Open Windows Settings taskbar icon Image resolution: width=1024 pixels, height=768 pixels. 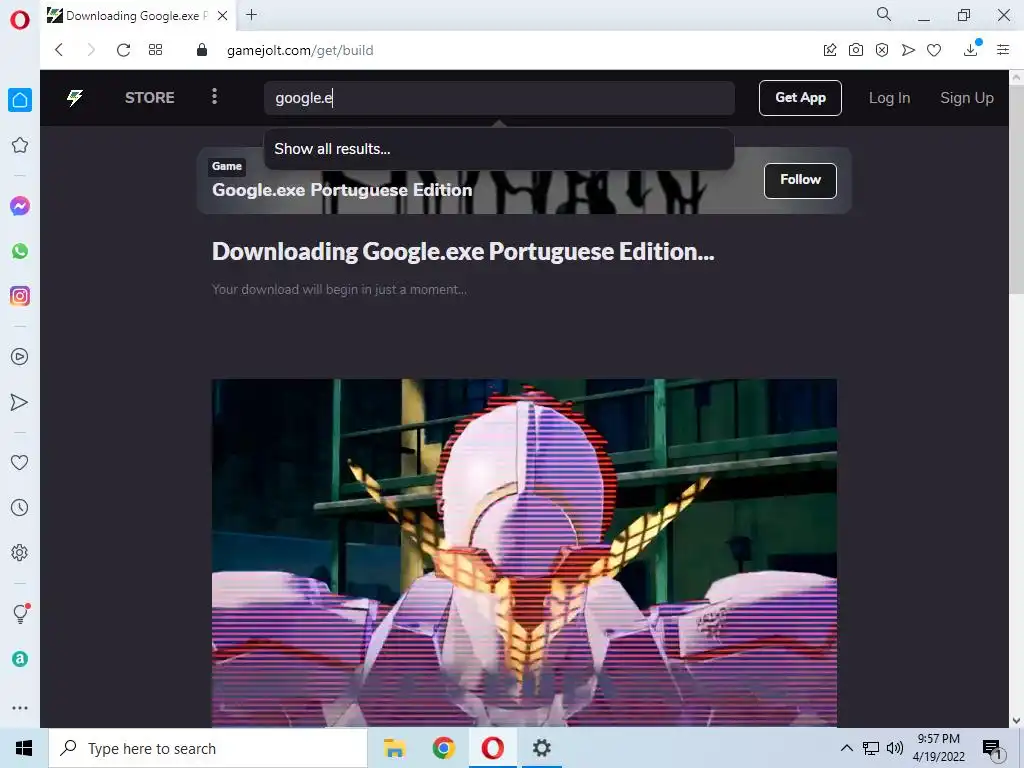click(541, 748)
